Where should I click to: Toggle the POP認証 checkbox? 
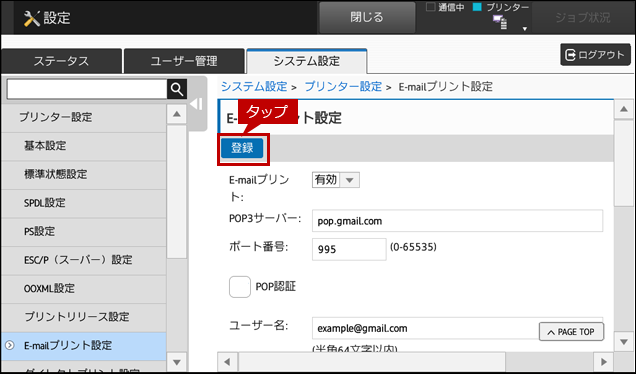tap(240, 287)
